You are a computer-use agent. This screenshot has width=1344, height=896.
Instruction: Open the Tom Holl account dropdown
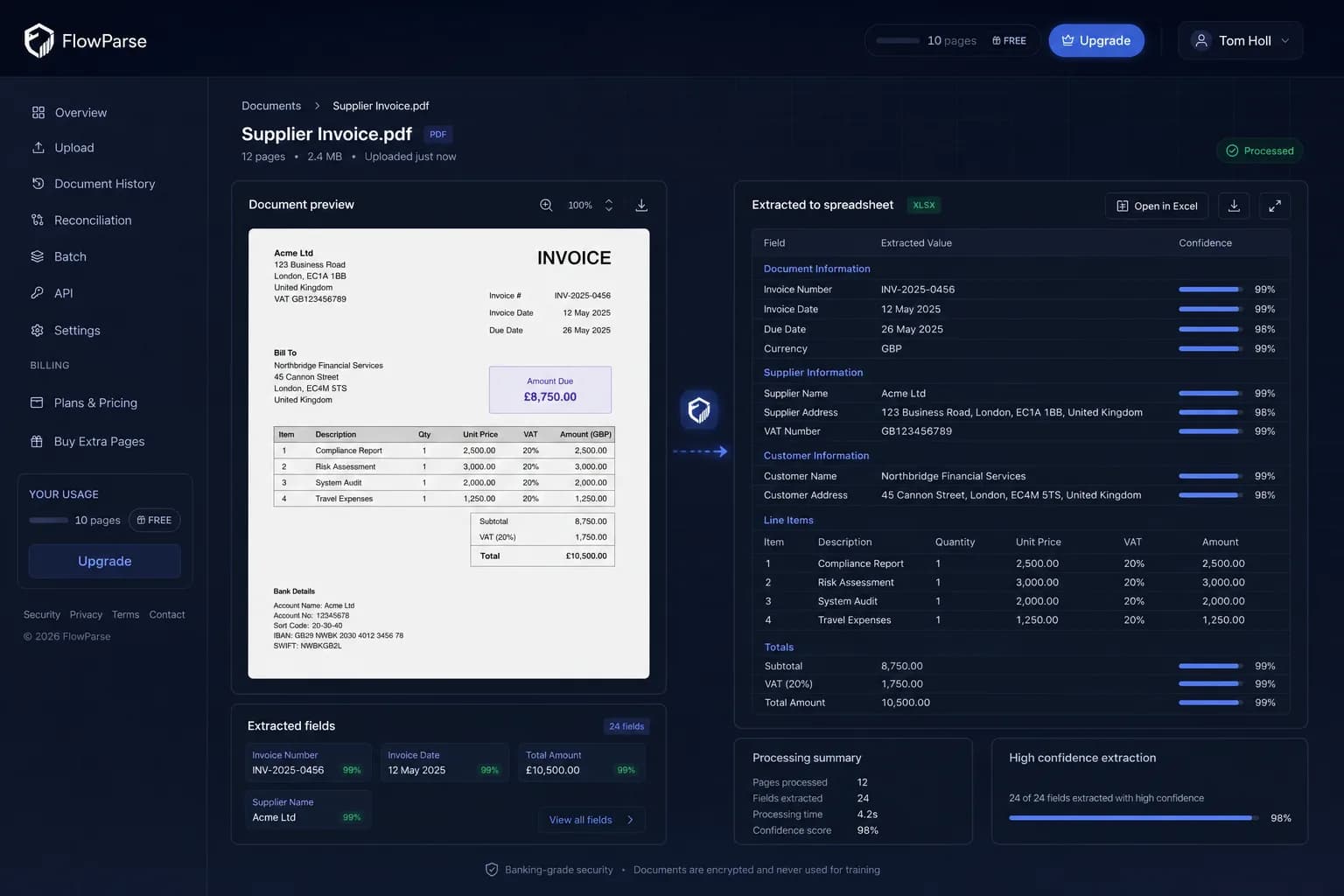[1240, 40]
